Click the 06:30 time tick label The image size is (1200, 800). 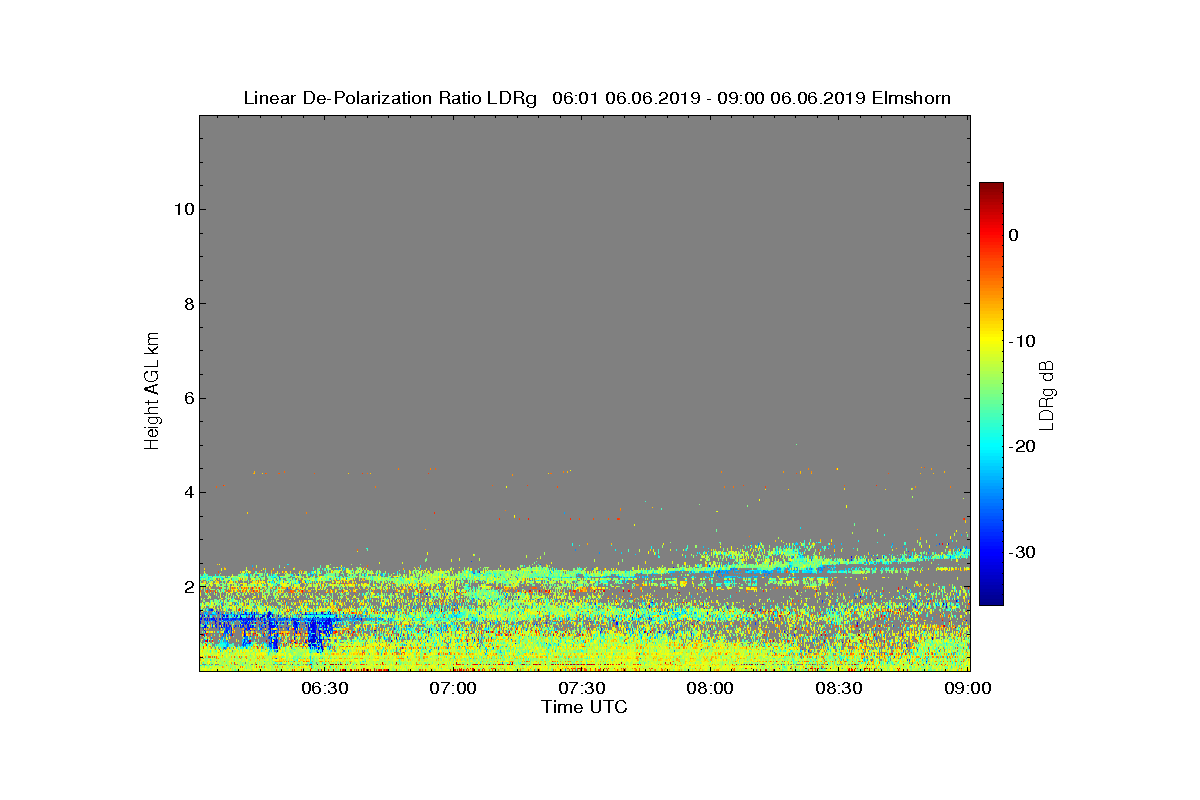(324, 688)
